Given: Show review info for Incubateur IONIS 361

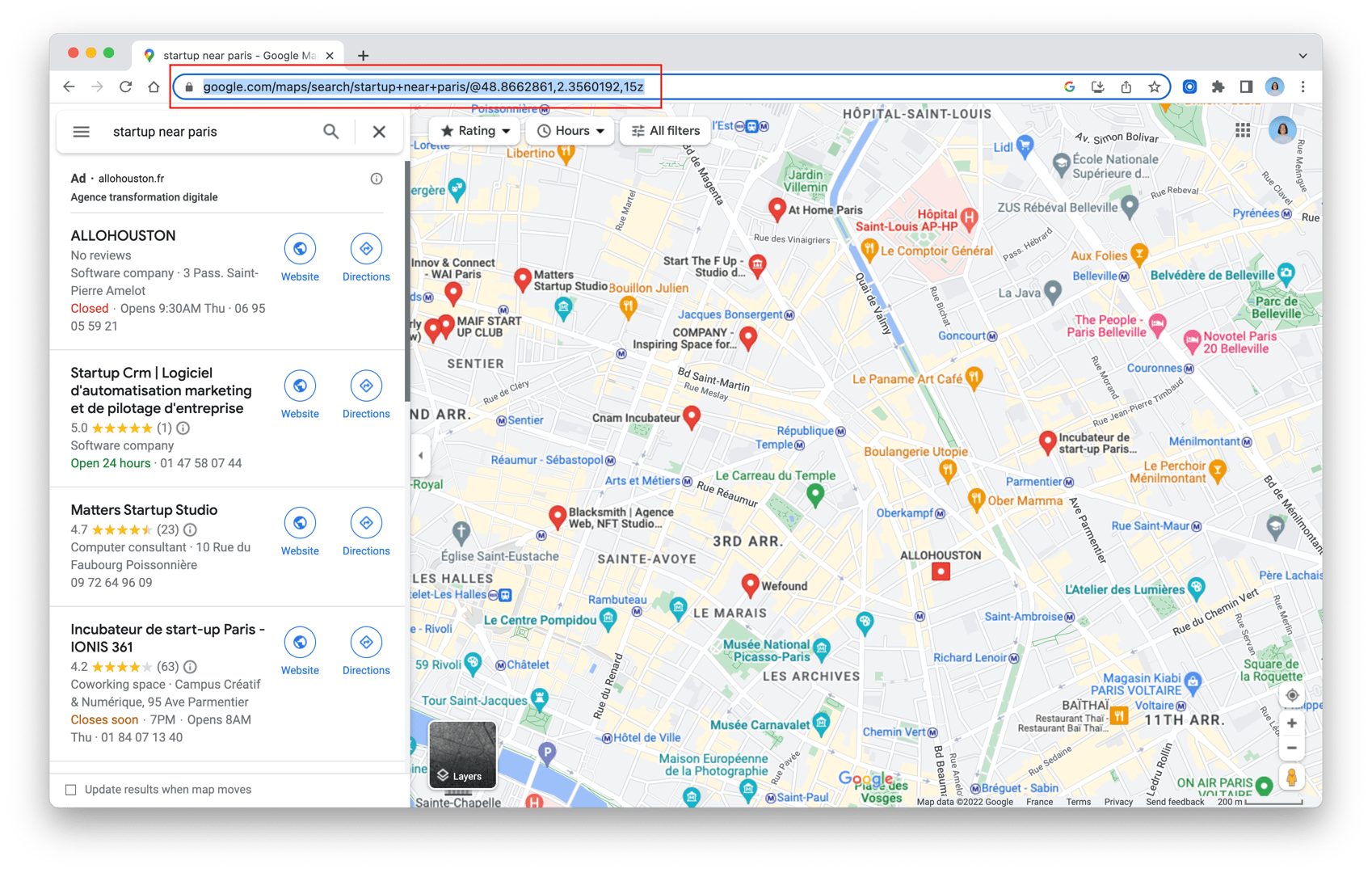Looking at the screenshot, I should point(190,667).
